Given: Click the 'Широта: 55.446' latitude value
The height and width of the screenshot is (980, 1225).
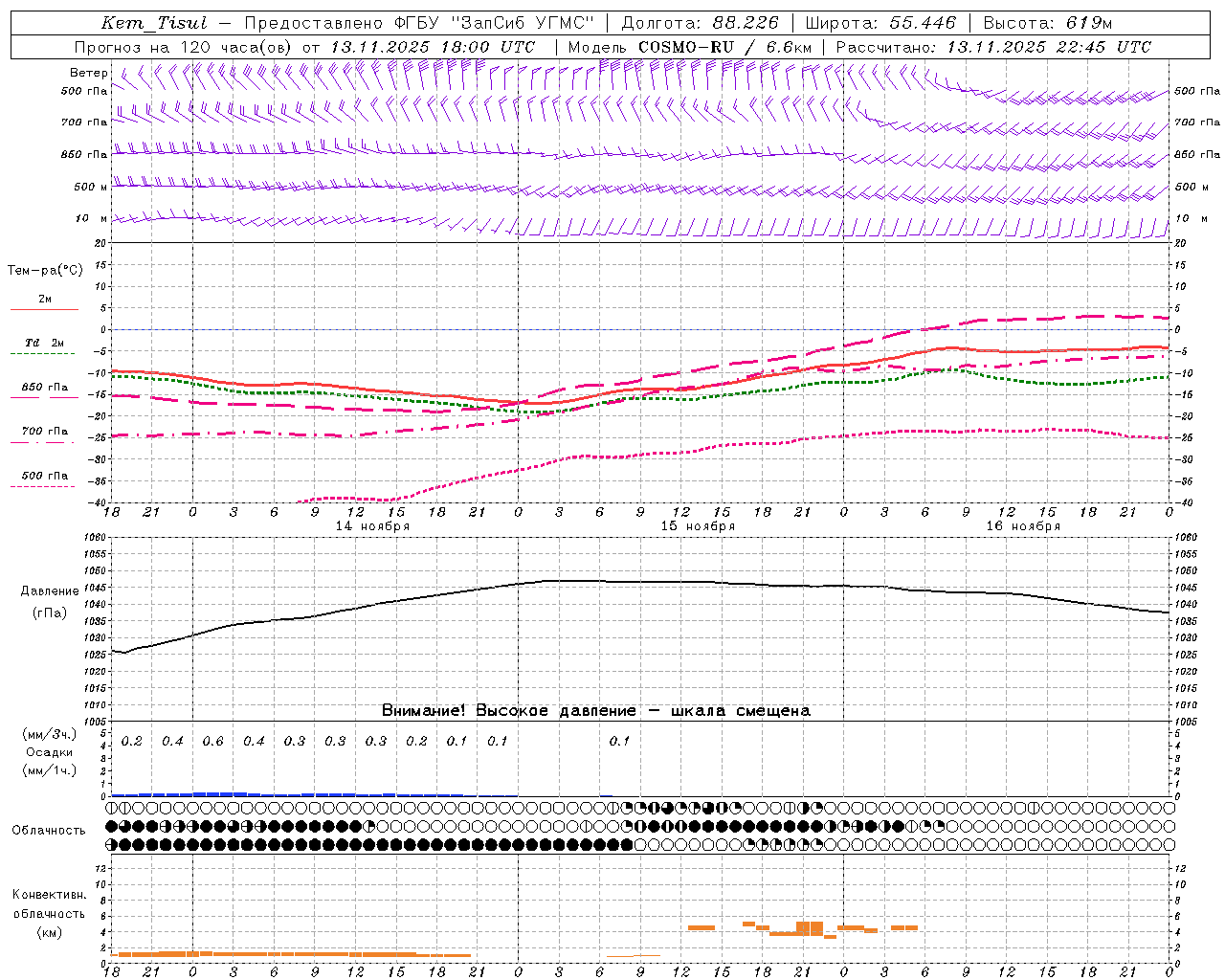Looking at the screenshot, I should 880,23.
